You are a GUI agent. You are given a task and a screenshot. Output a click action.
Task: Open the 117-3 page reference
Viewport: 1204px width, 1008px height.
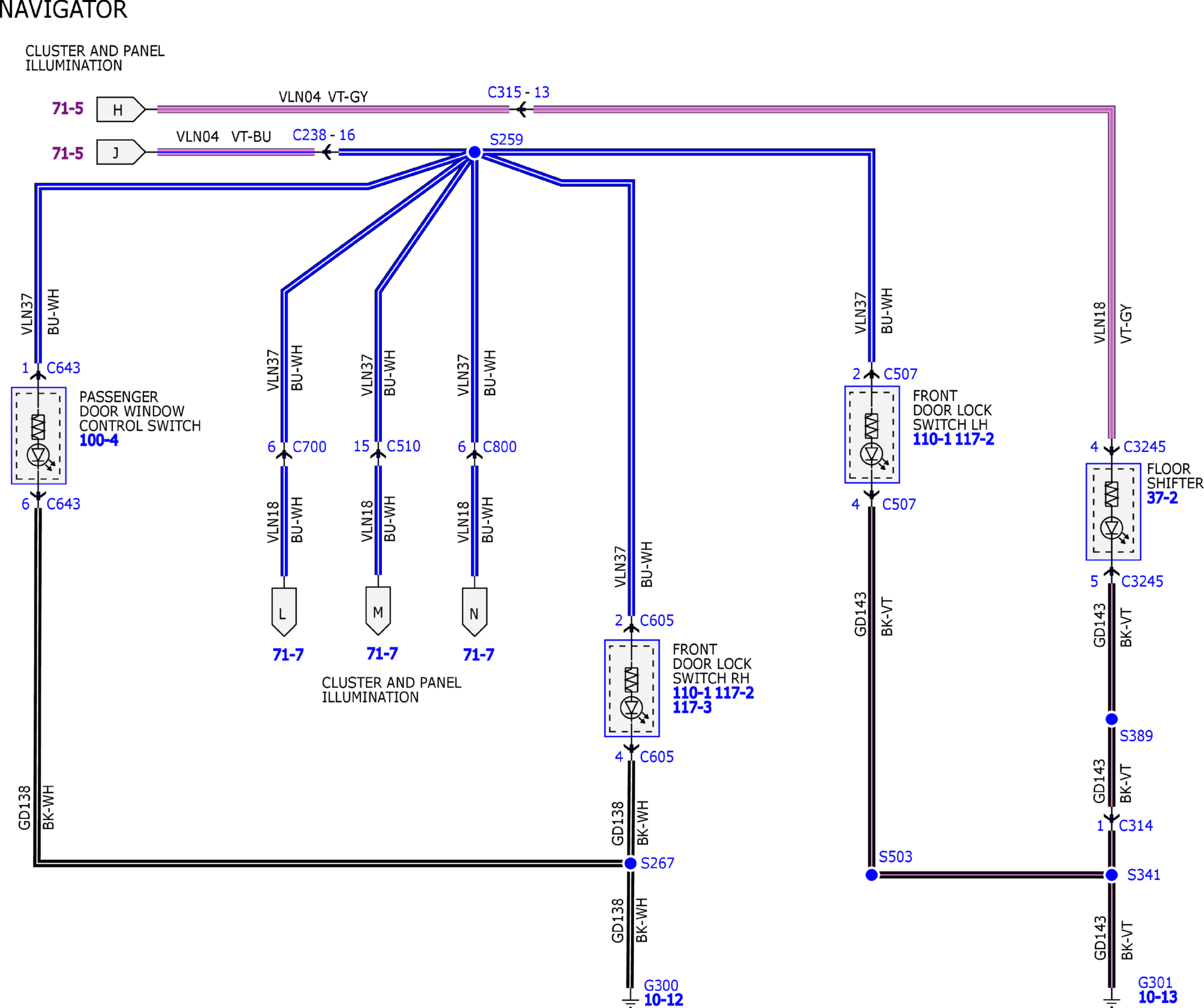691,708
